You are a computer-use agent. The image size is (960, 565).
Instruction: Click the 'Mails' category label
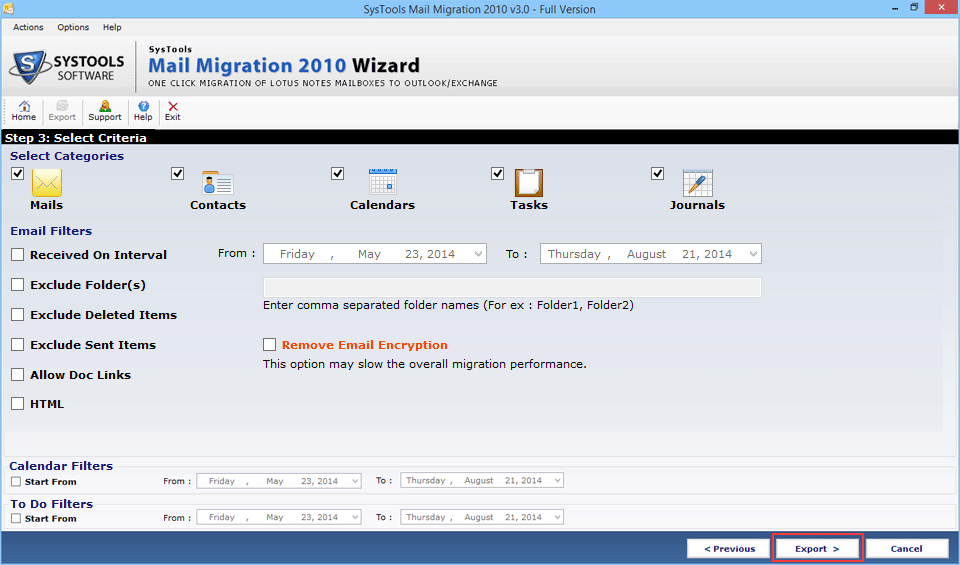47,205
